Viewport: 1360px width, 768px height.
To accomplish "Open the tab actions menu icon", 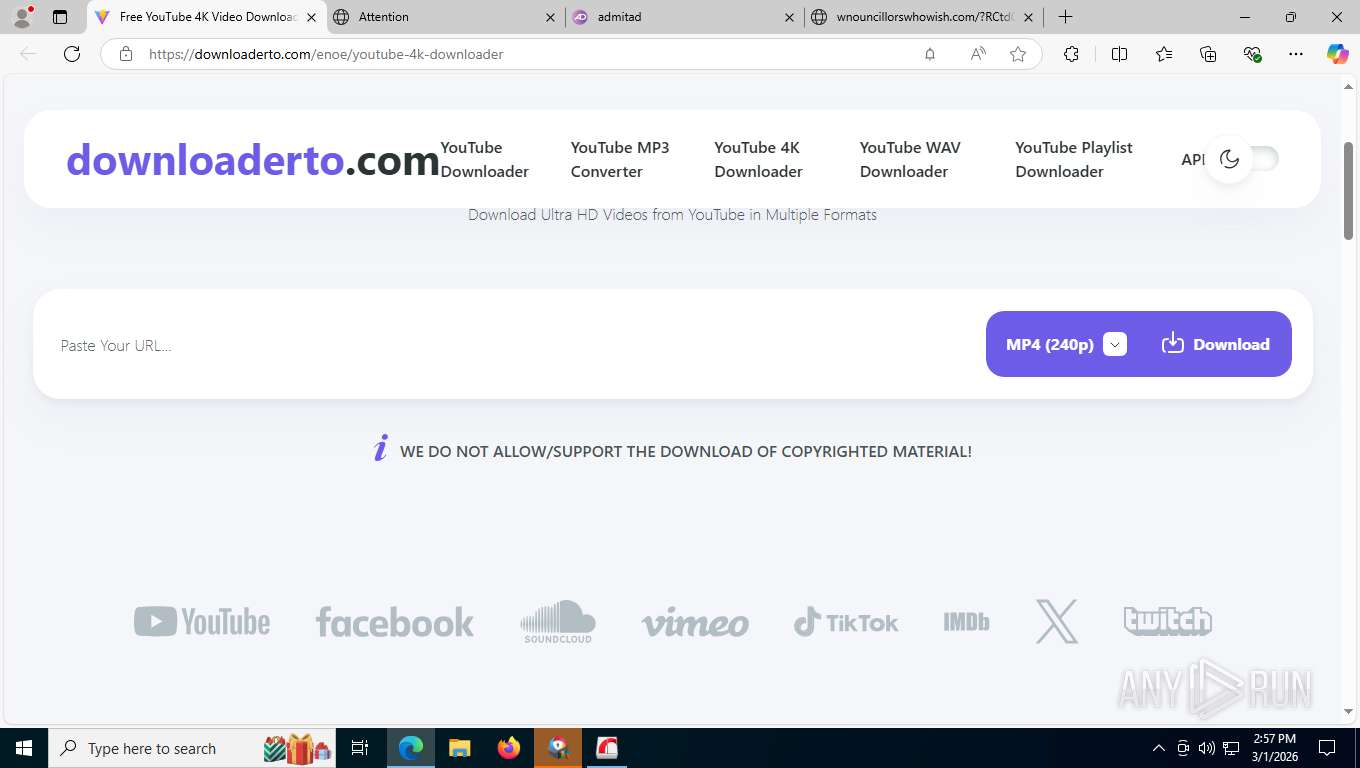I will 60,17.
